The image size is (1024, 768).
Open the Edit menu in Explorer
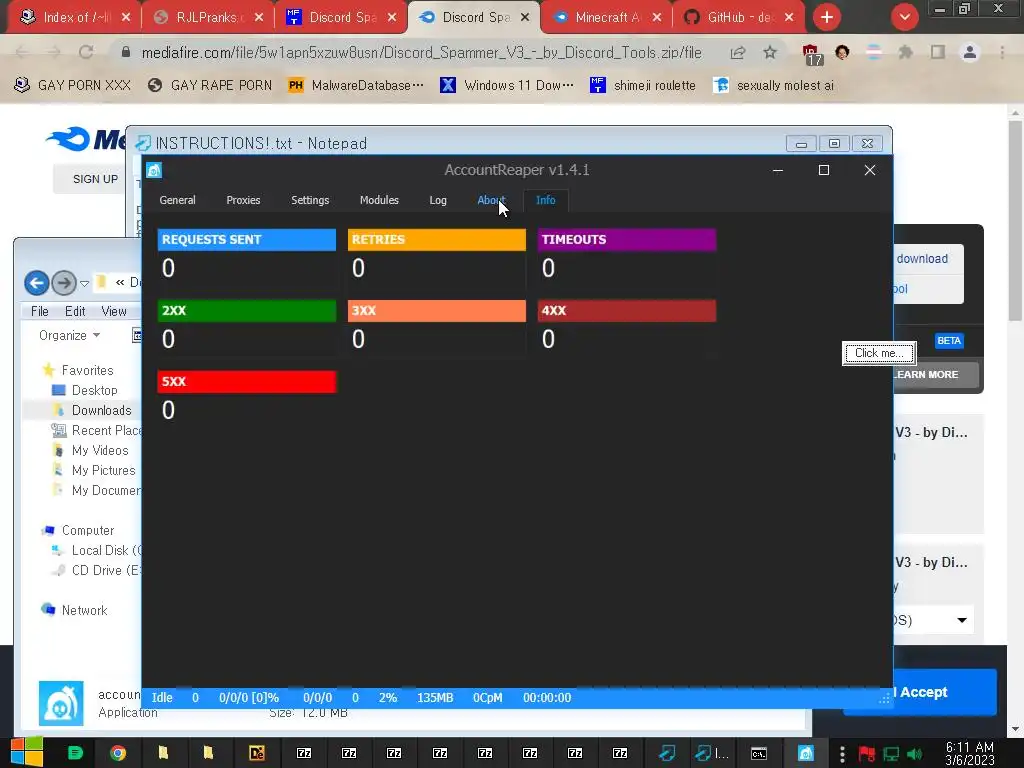pos(74,311)
